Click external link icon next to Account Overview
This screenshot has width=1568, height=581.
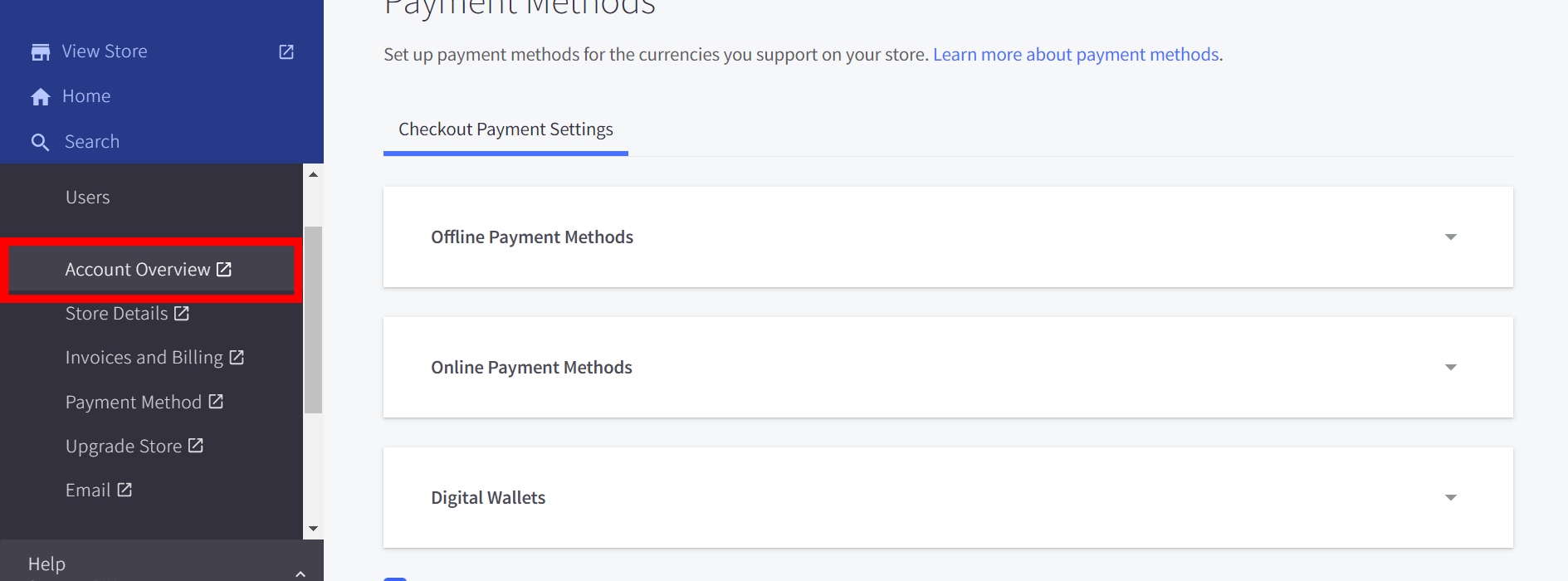pyautogui.click(x=224, y=269)
